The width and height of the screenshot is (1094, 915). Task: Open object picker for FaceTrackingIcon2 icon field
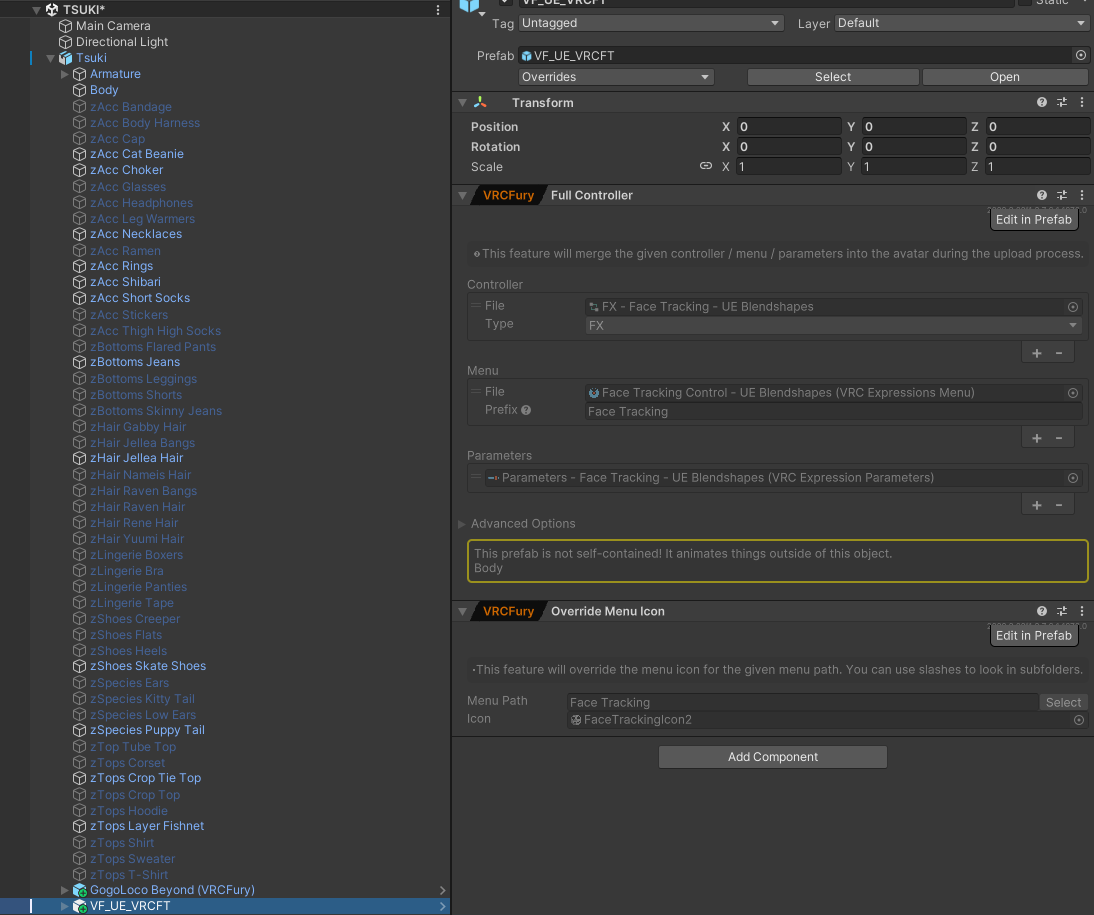click(x=1079, y=720)
